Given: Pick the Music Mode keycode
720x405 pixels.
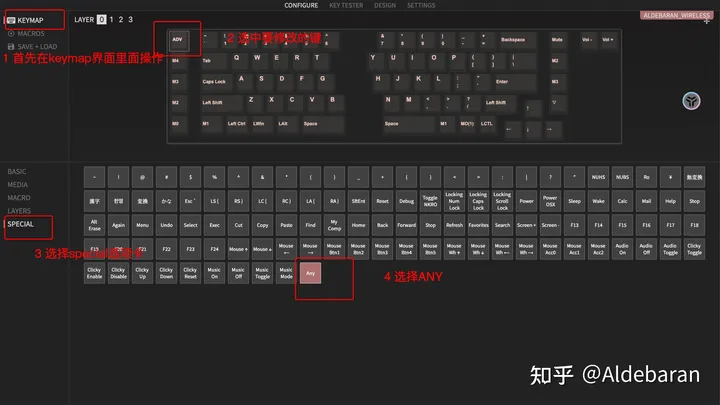Looking at the screenshot, I should (286, 273).
